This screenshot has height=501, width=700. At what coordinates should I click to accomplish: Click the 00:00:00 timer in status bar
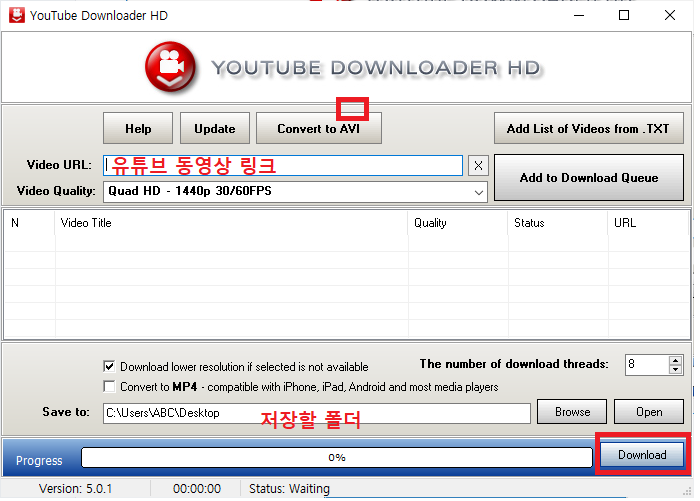(x=197, y=489)
